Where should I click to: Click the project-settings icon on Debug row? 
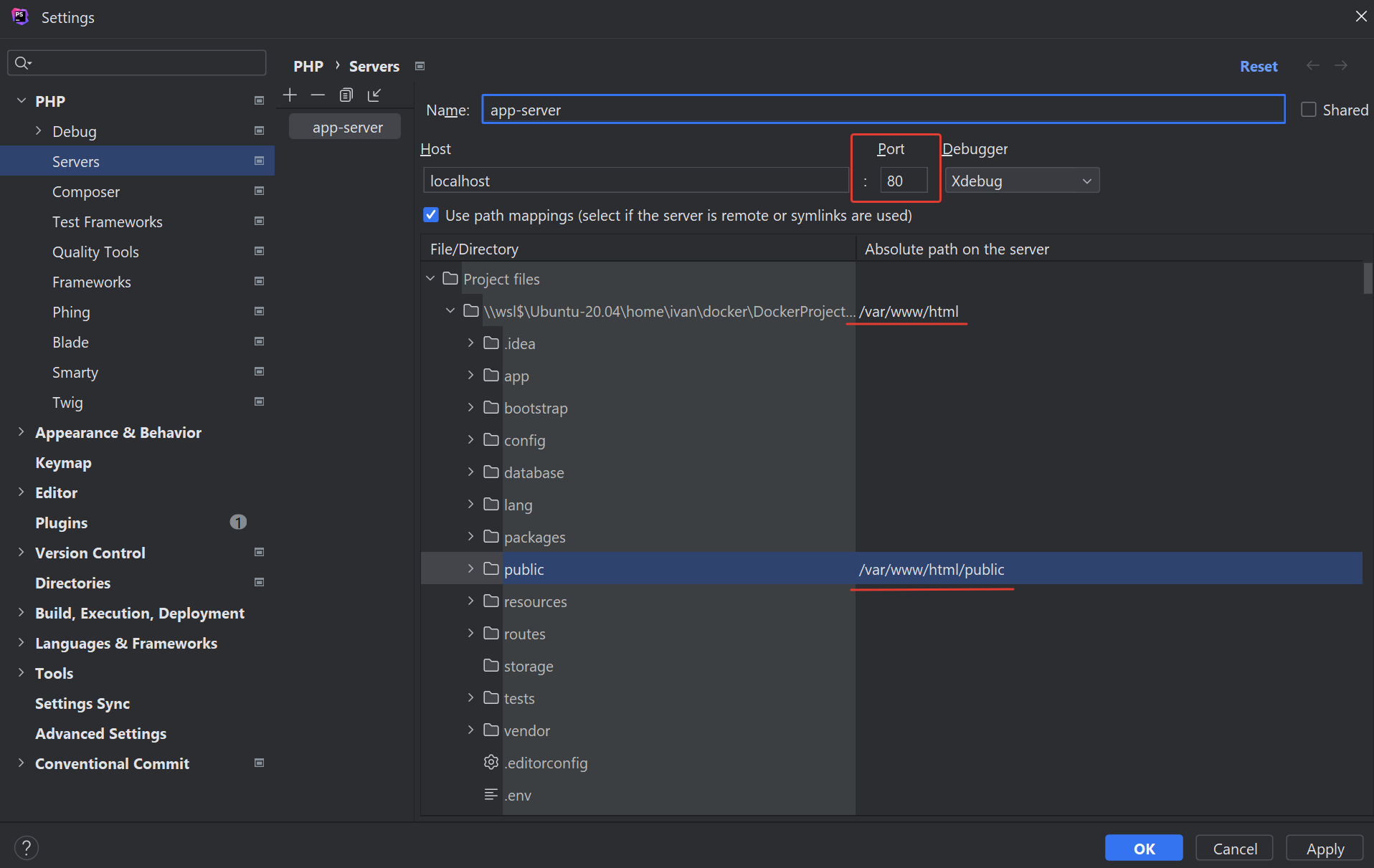259,130
